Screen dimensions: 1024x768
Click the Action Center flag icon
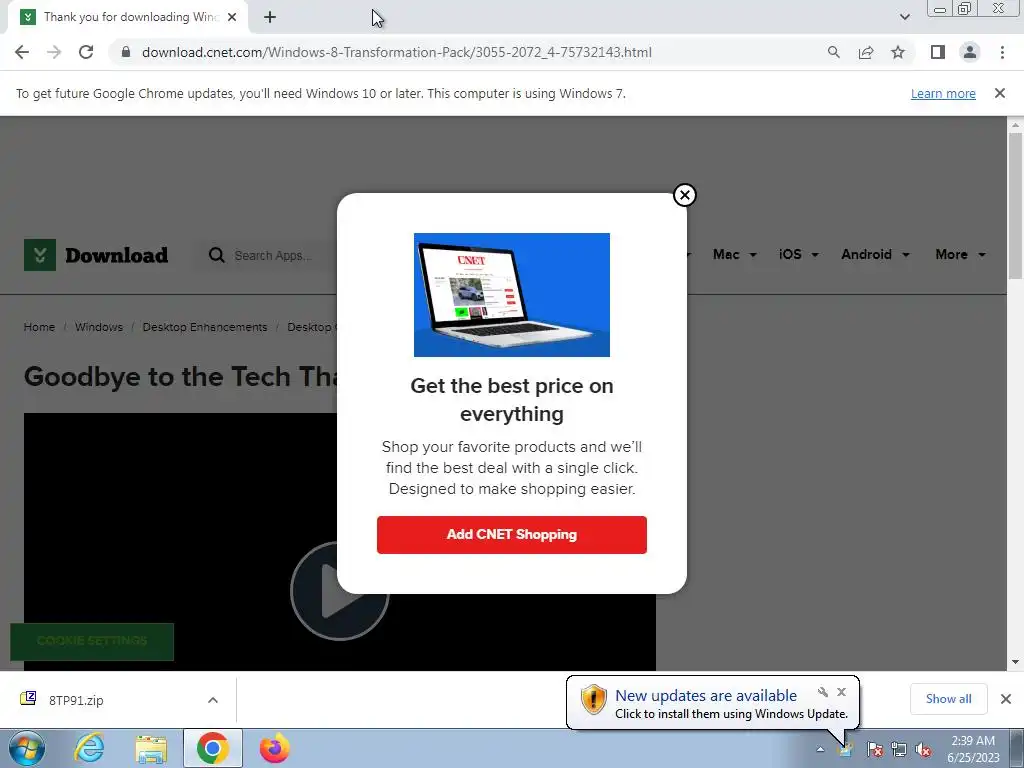pyautogui.click(x=875, y=749)
